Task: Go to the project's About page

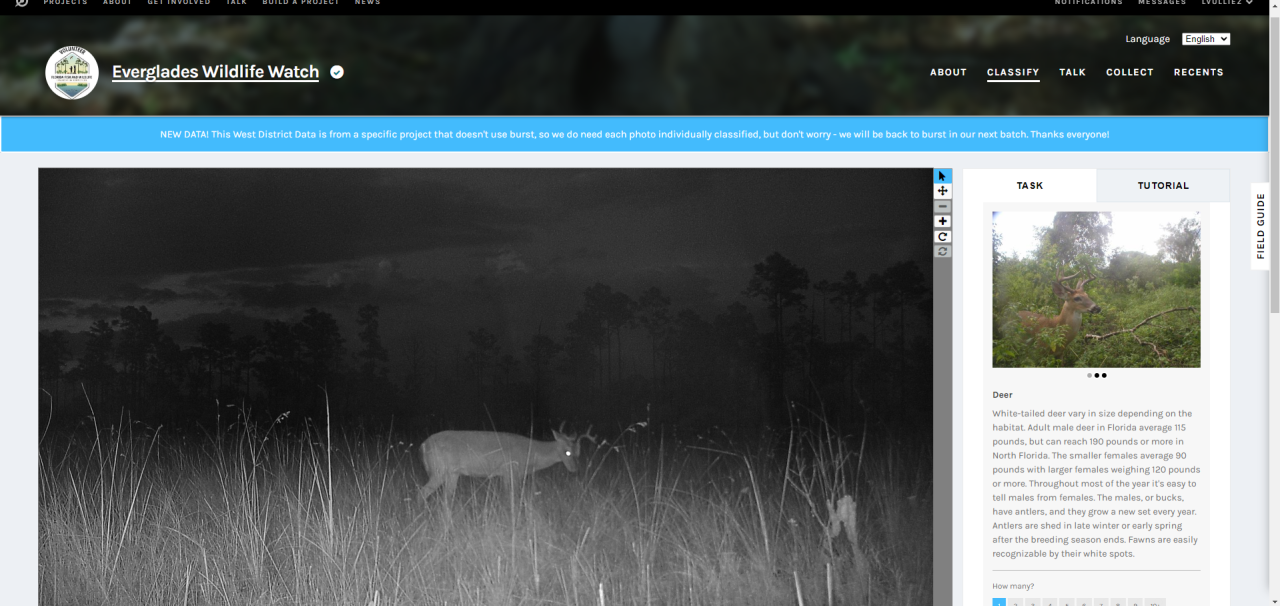Action: (x=948, y=72)
